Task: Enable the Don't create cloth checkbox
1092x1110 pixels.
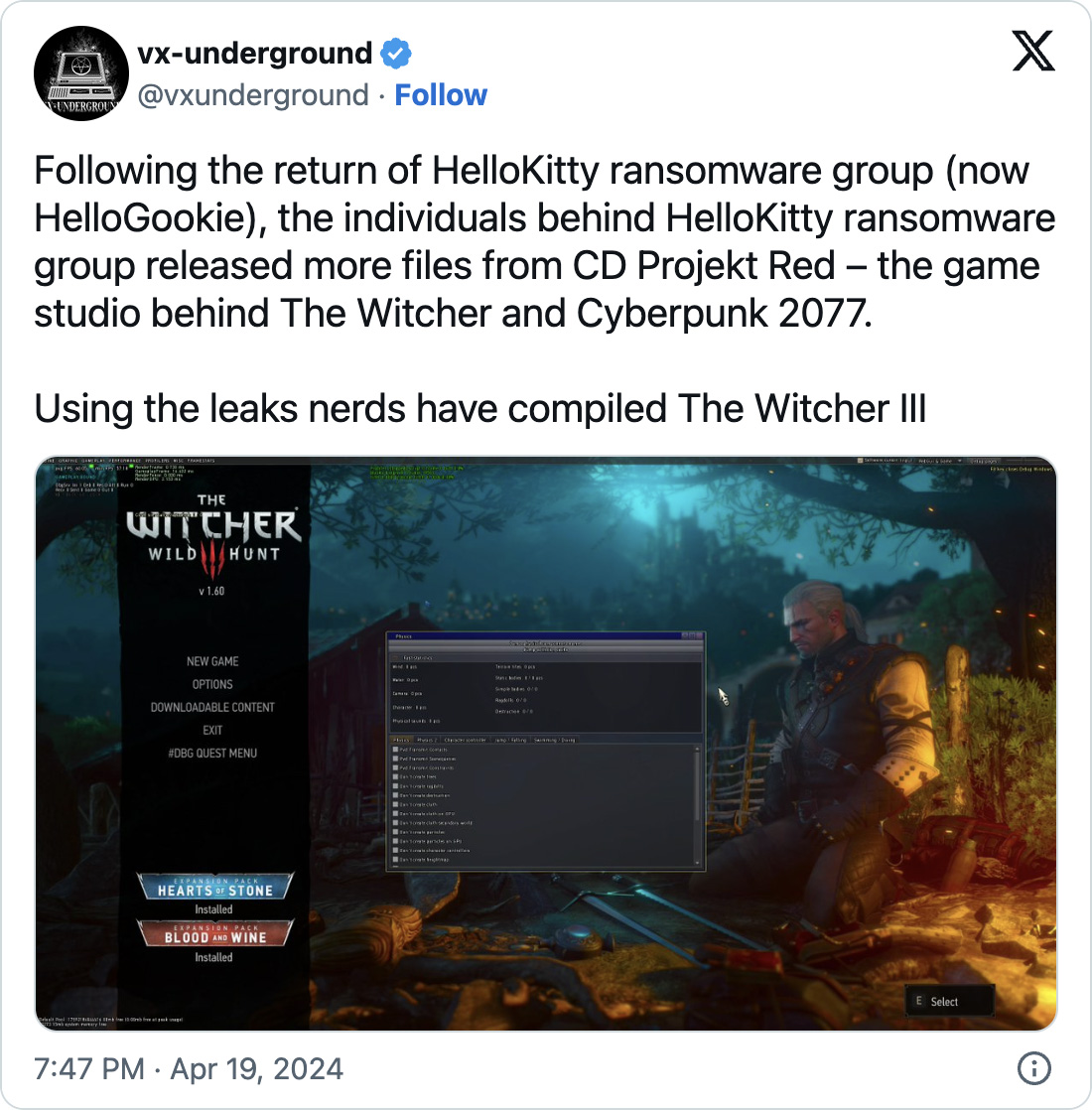Action: tap(396, 804)
